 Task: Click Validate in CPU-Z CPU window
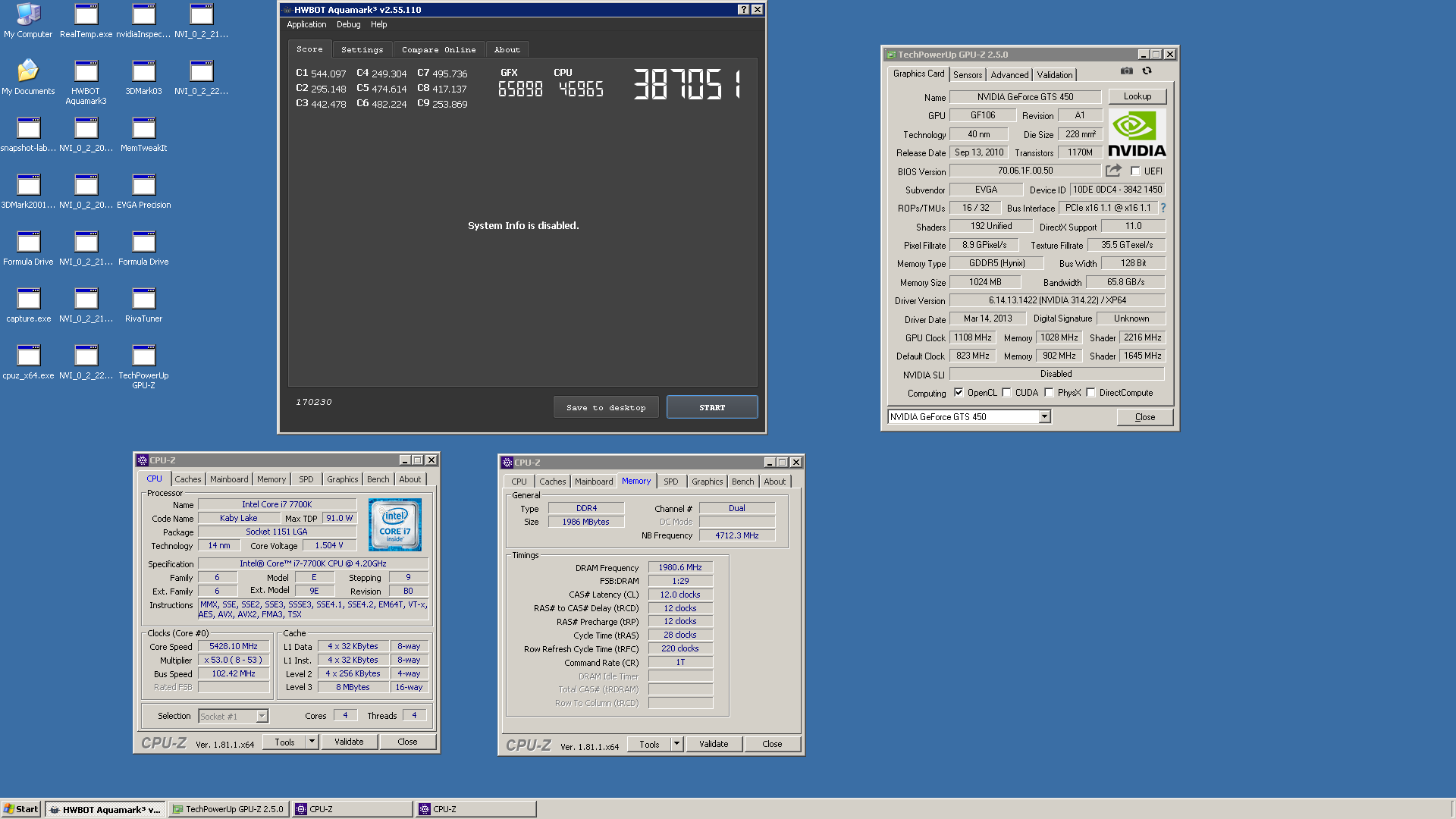pyautogui.click(x=349, y=742)
